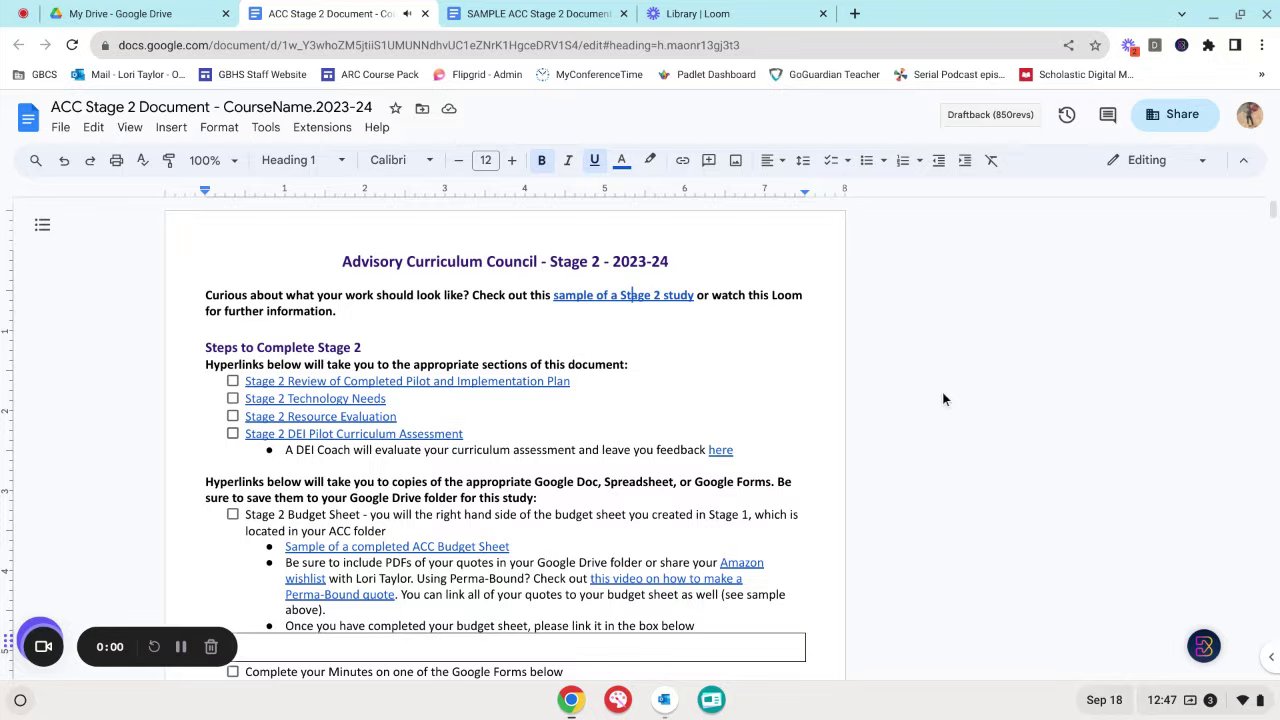Open Sample of a completed ACC Budget Sheet
This screenshot has width=1280, height=720.
397,546
